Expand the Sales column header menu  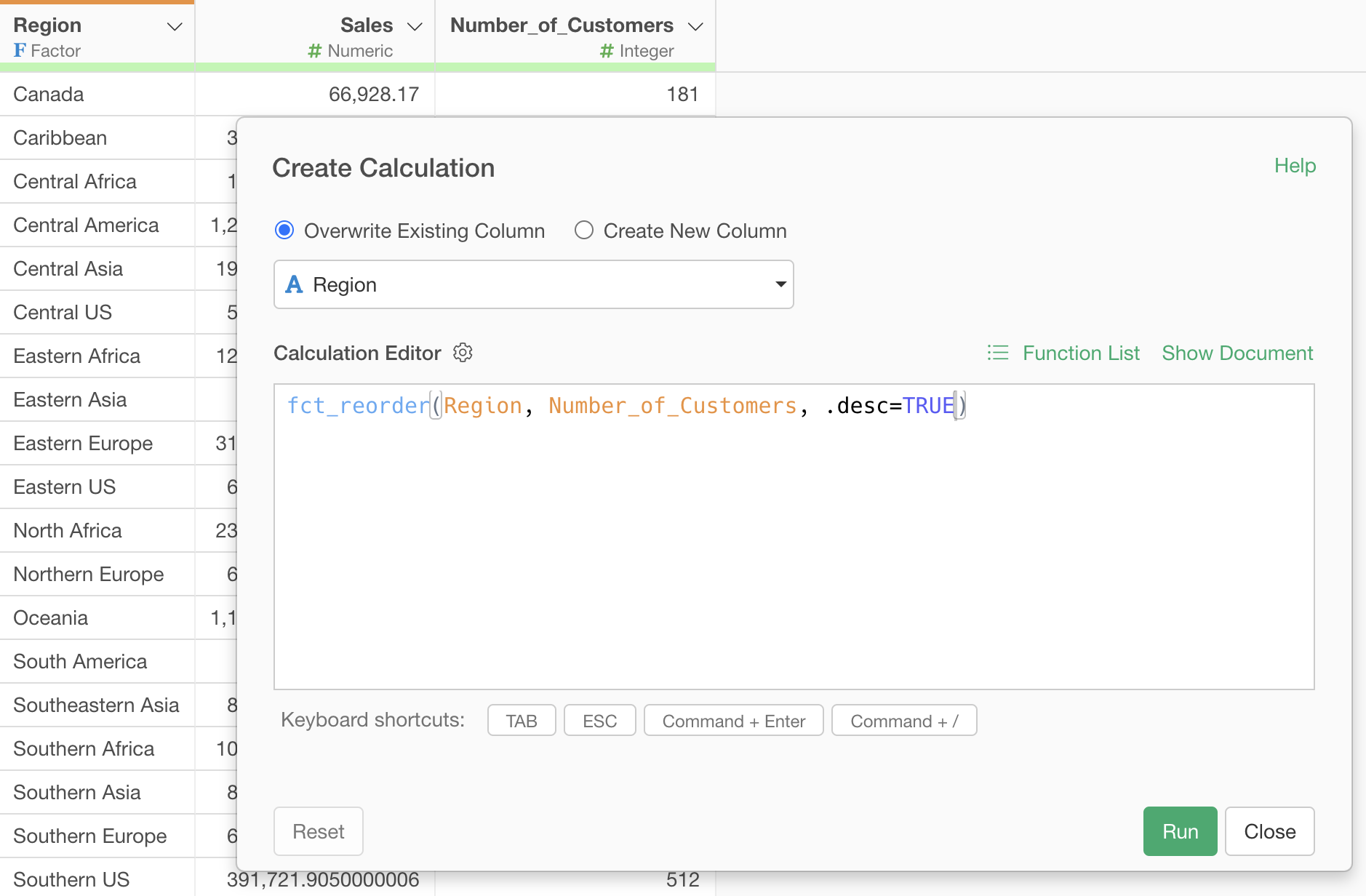pos(415,27)
